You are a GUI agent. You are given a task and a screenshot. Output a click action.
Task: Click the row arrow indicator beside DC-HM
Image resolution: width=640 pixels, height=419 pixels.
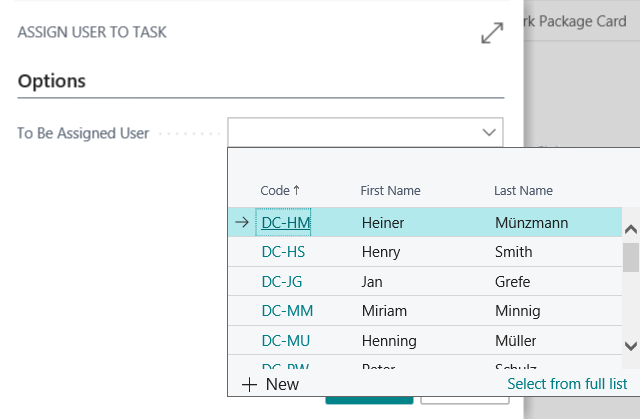tap(241, 223)
